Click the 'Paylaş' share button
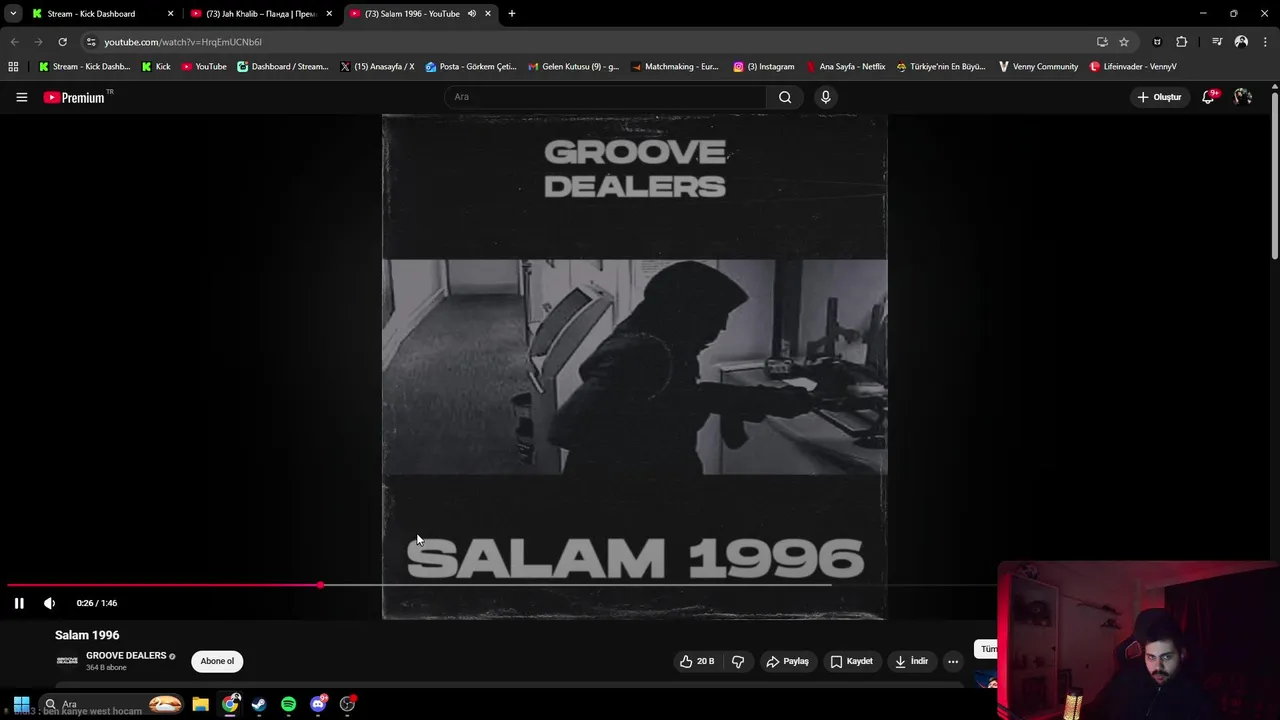This screenshot has width=1280, height=720. pos(787,661)
